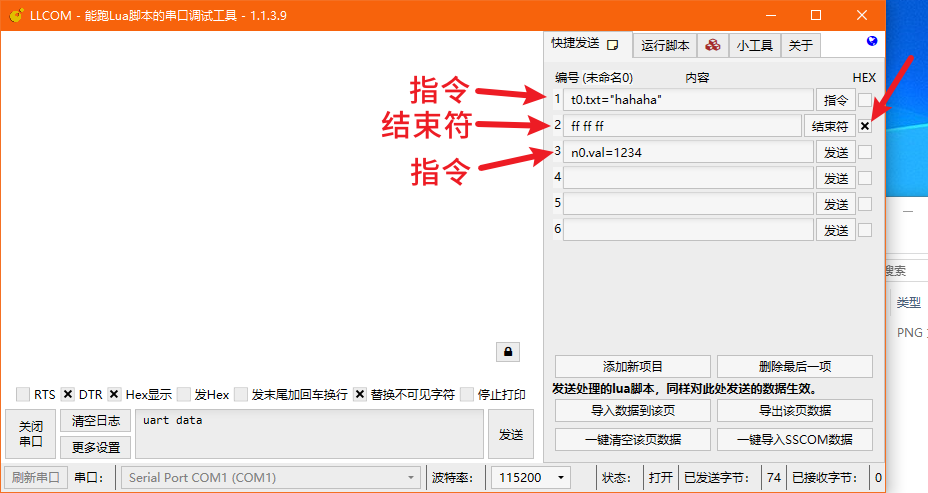
Task: Click the uart data input box
Action: (x=310, y=434)
